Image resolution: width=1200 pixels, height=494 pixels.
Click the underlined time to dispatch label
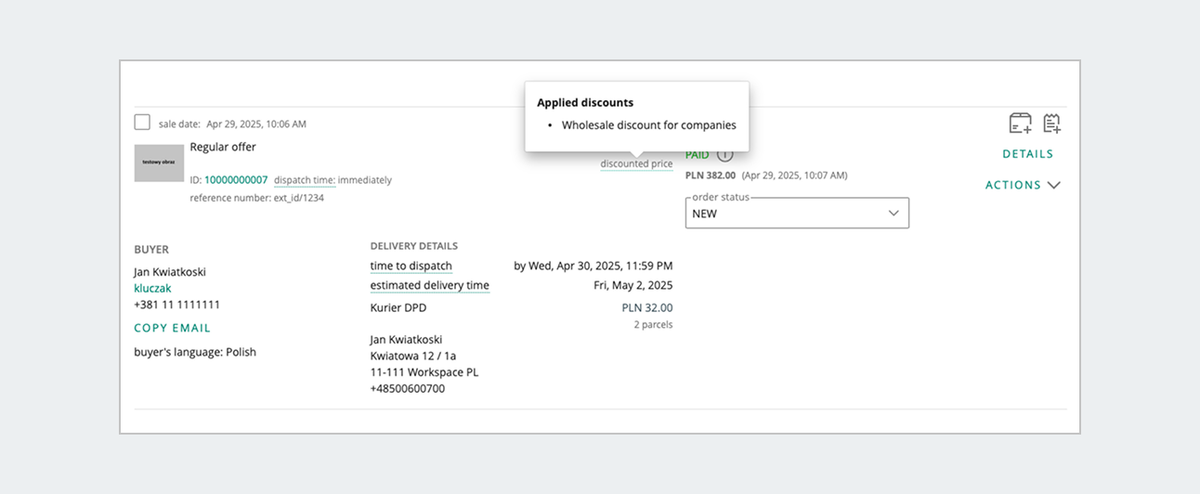click(411, 266)
